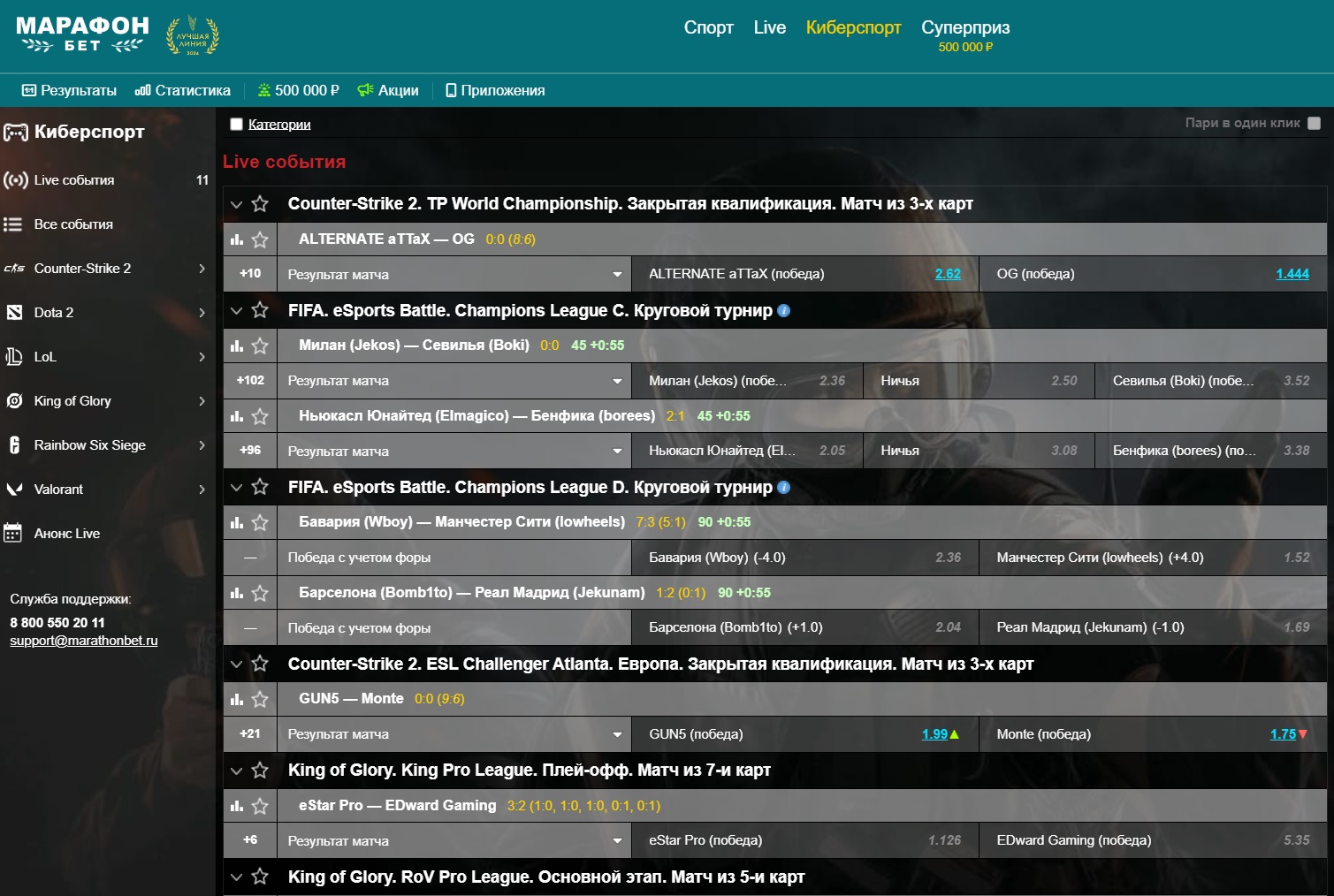Collapse Champions League C section
This screenshot has height=896, width=1334.
click(x=236, y=310)
